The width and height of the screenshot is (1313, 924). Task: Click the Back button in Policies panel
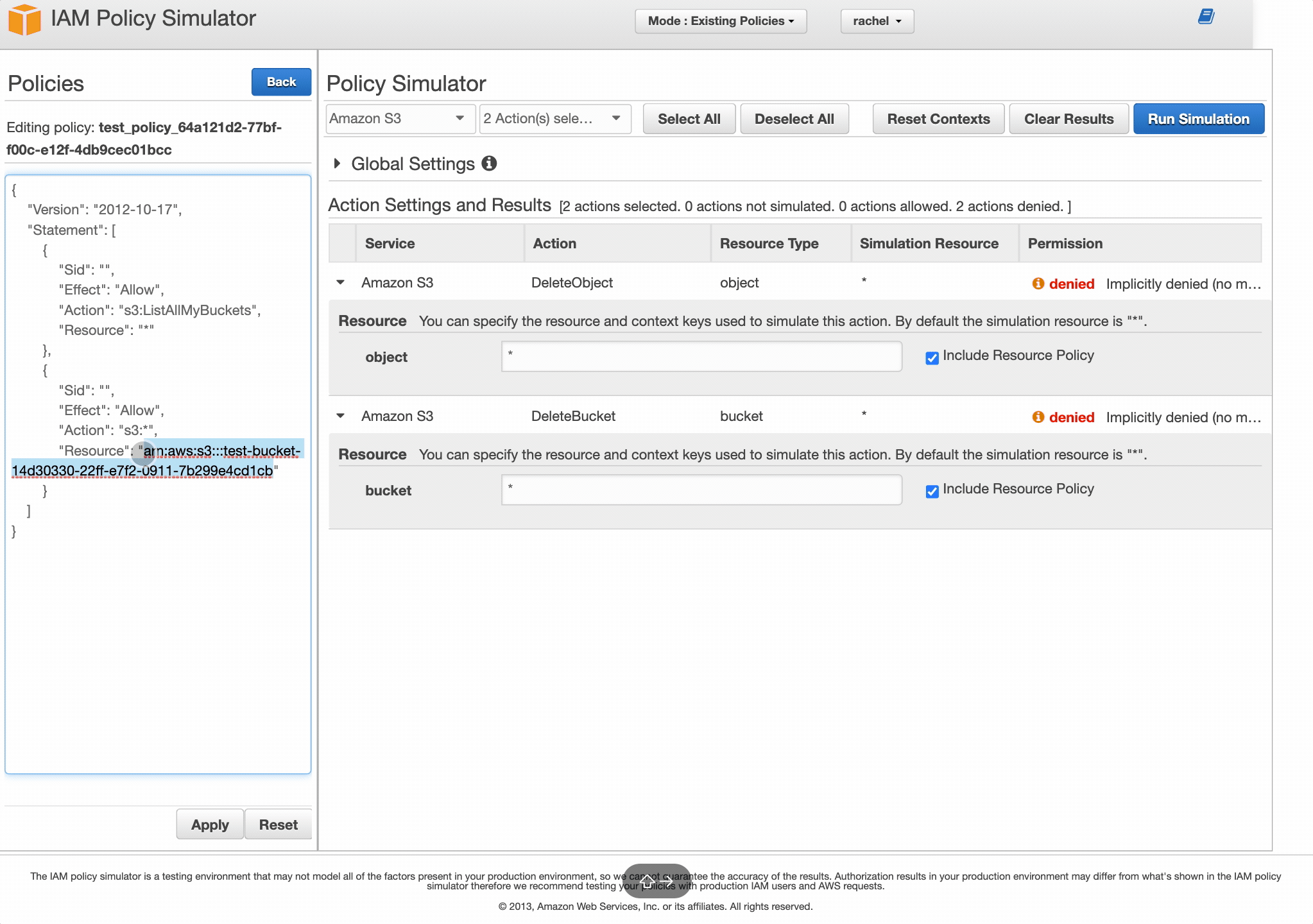coord(281,81)
